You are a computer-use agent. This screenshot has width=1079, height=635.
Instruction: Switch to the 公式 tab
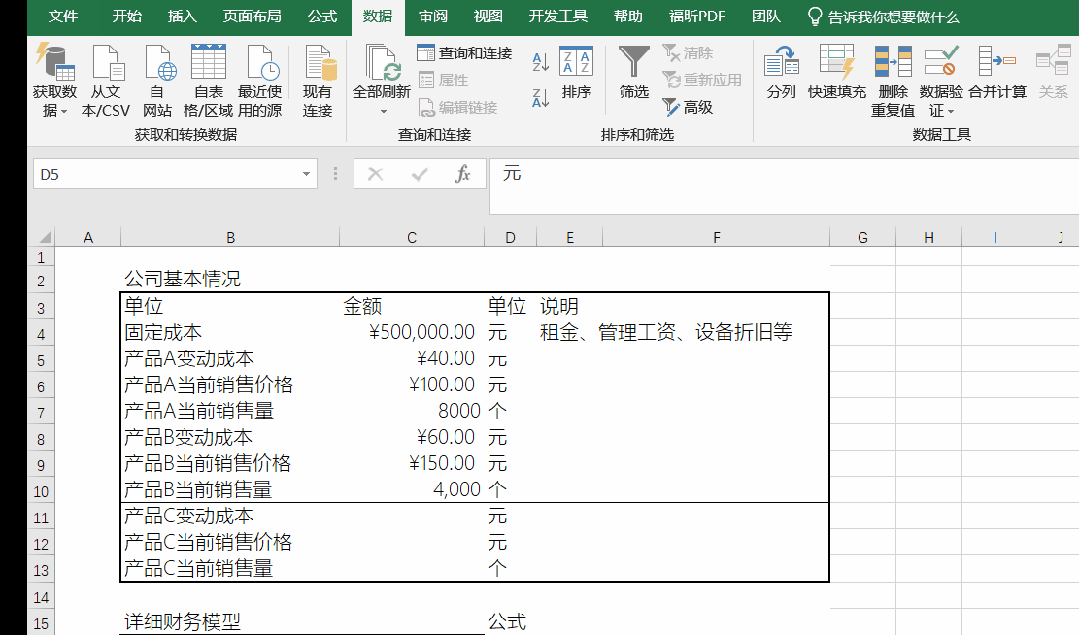coord(322,17)
